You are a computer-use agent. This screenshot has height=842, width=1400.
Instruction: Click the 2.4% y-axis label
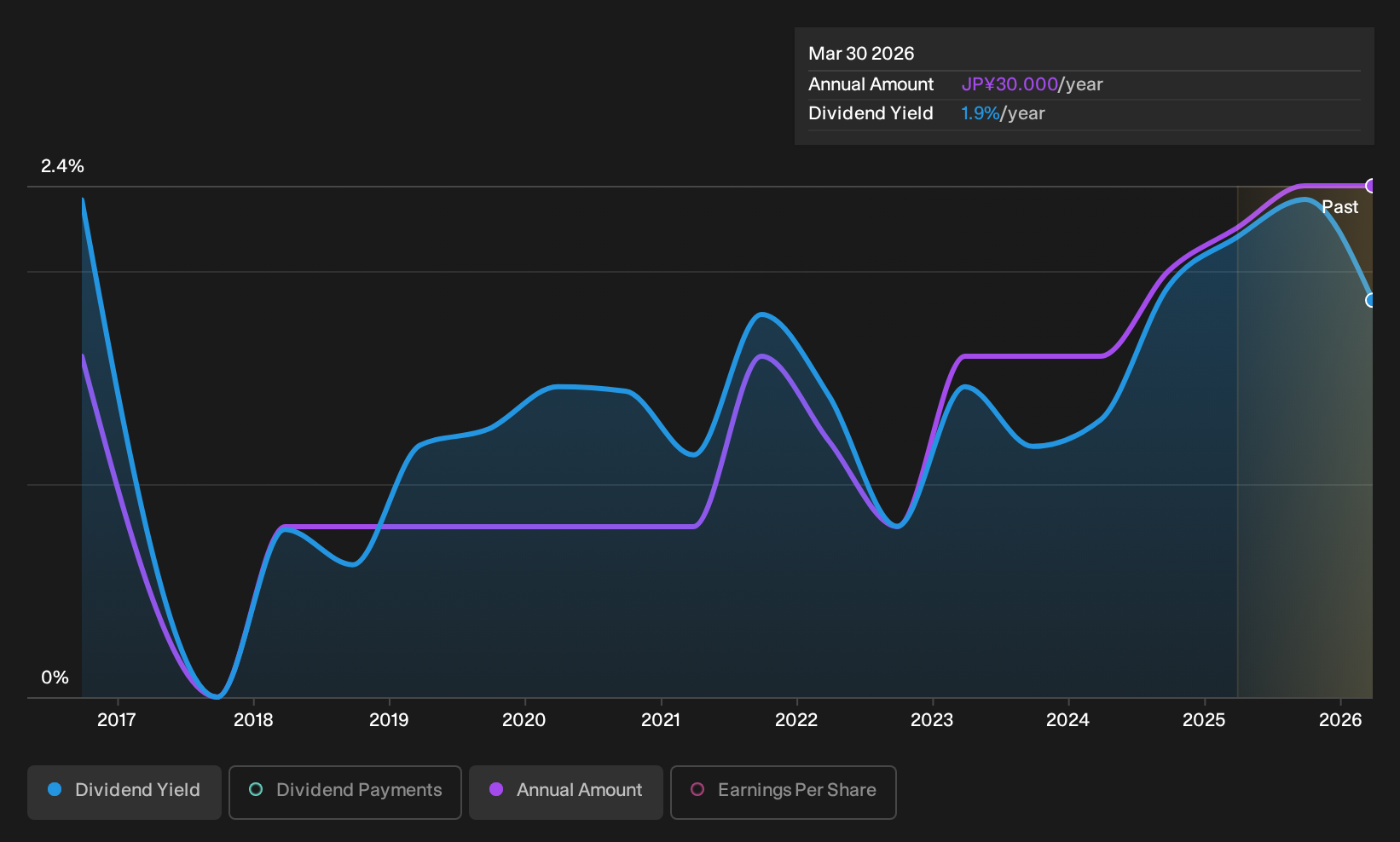62,166
